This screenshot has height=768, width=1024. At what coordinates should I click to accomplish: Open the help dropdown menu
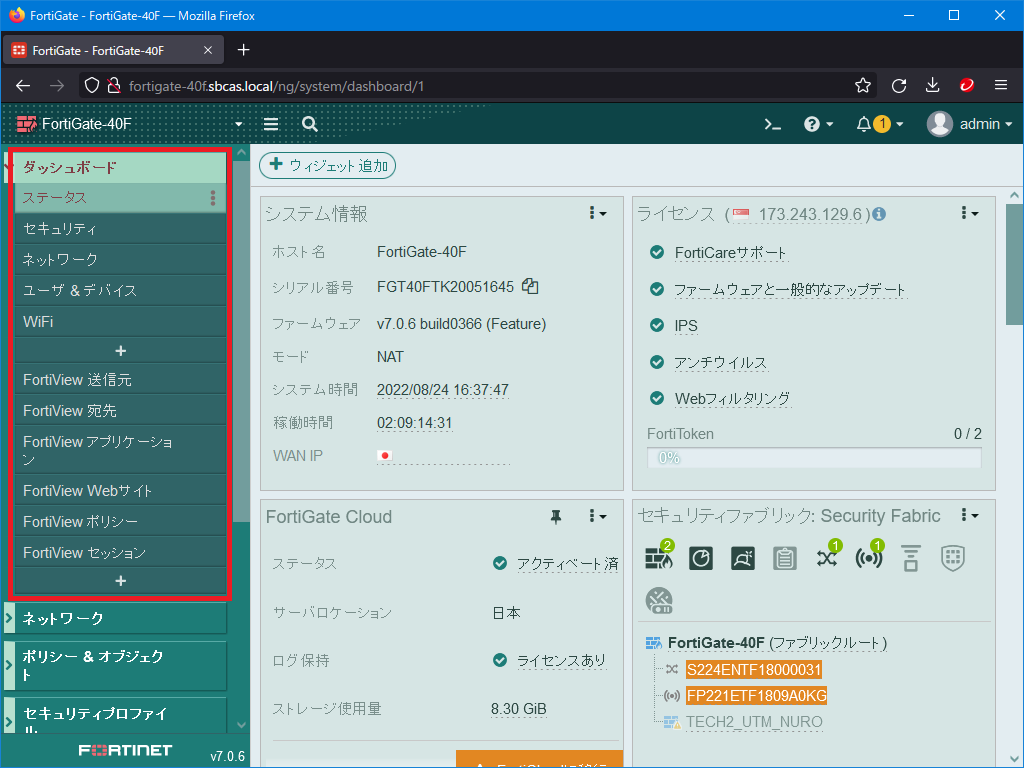[818, 124]
